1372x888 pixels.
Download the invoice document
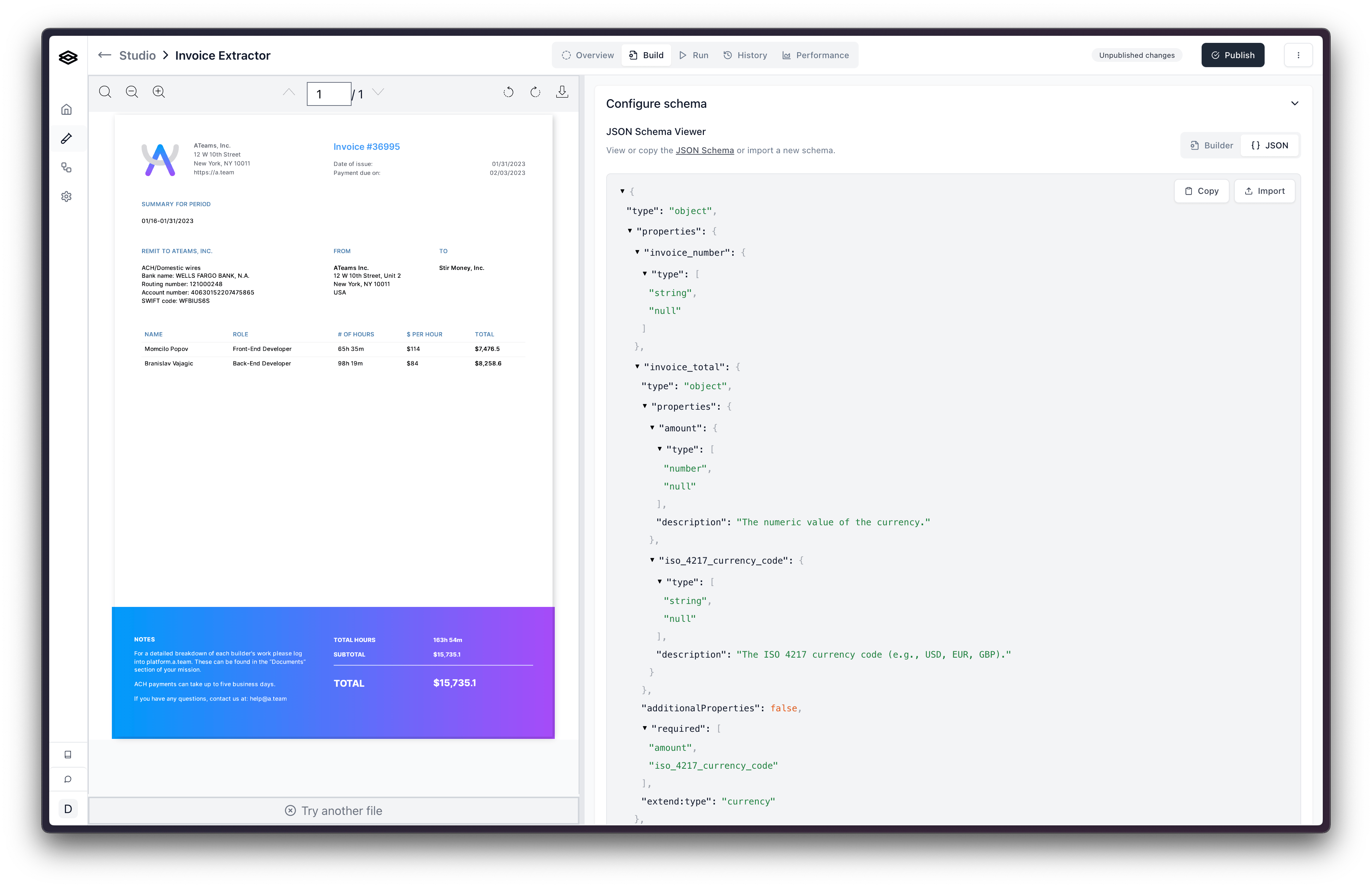tap(562, 92)
